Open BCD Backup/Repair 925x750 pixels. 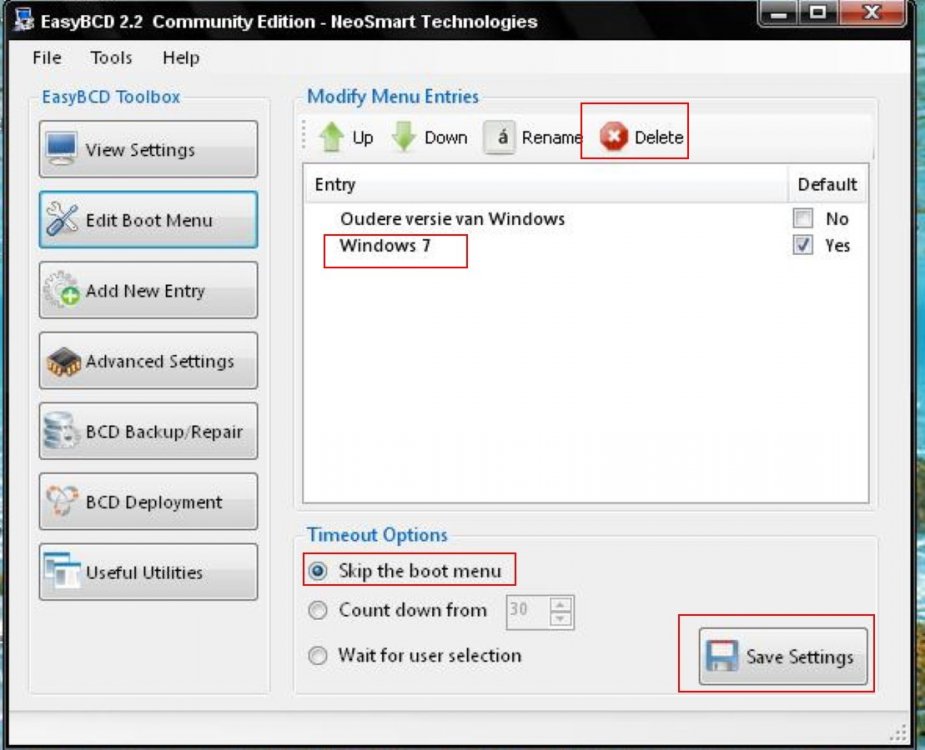pos(148,431)
